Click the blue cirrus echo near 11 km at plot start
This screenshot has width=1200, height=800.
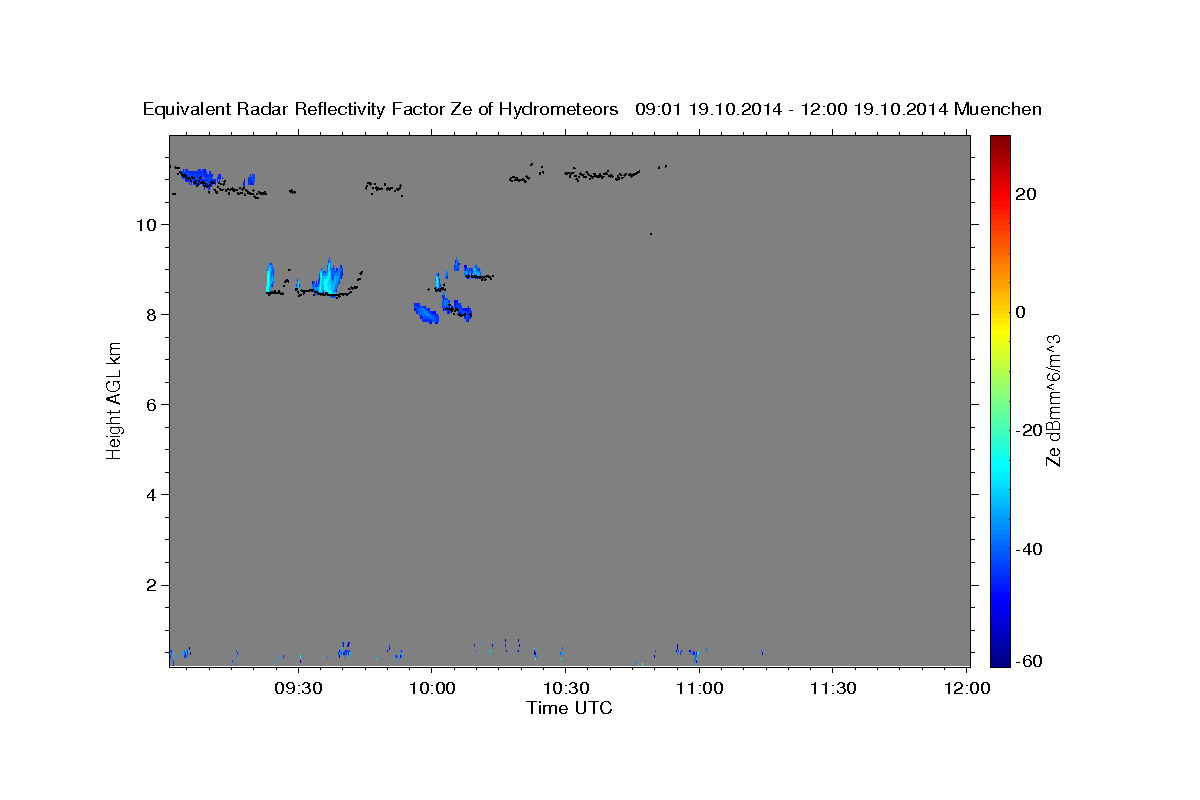(199, 177)
